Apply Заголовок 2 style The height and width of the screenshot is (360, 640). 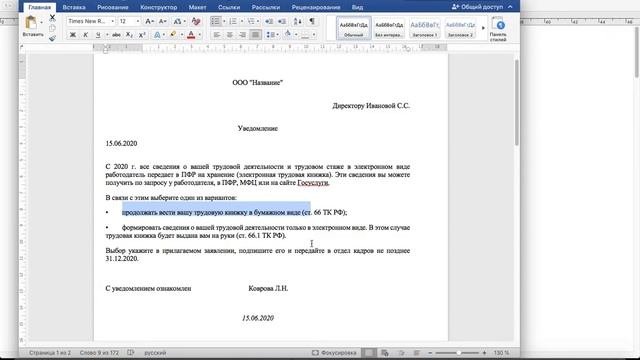[460, 29]
